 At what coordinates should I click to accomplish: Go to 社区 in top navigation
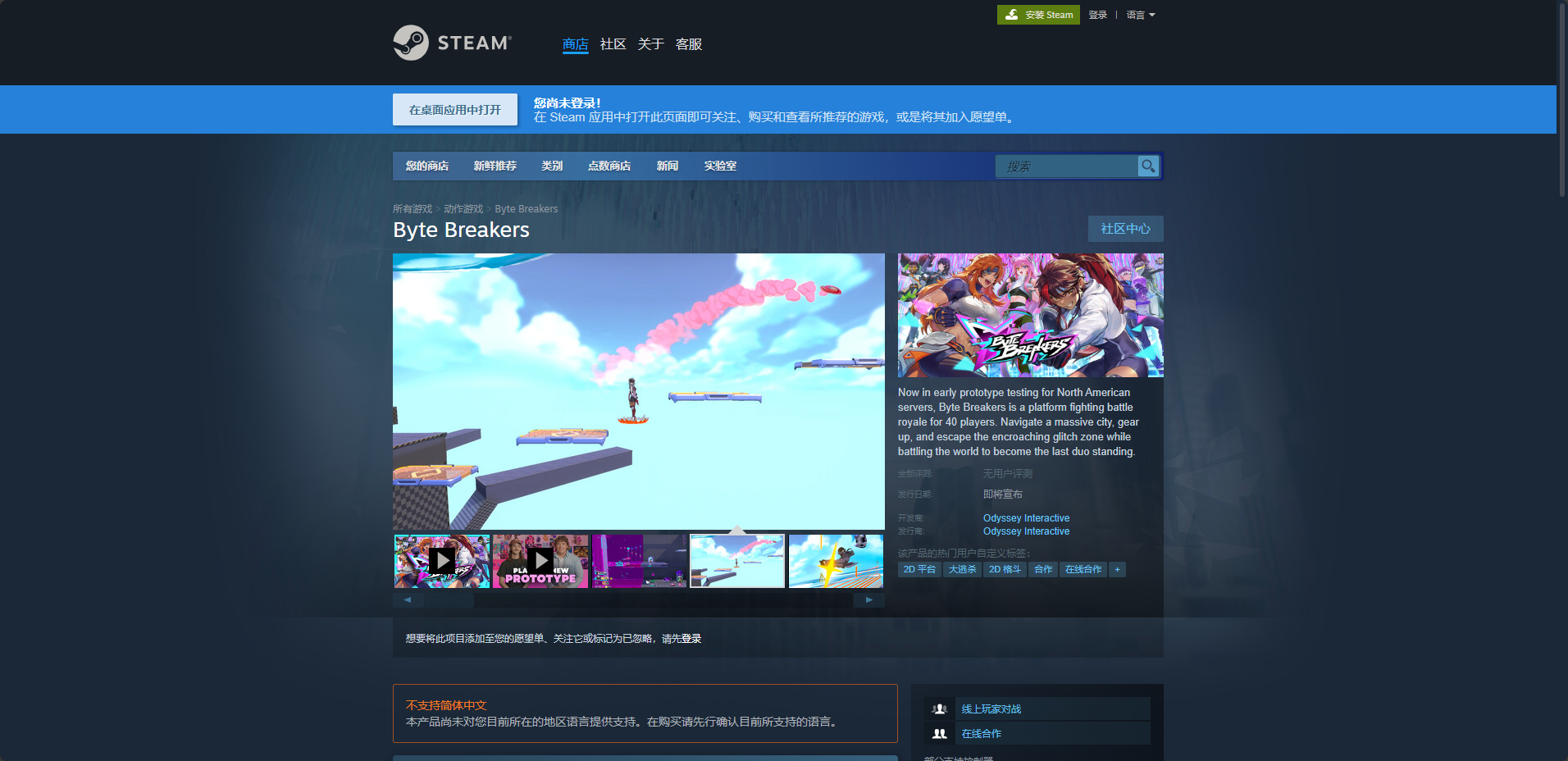pyautogui.click(x=613, y=44)
